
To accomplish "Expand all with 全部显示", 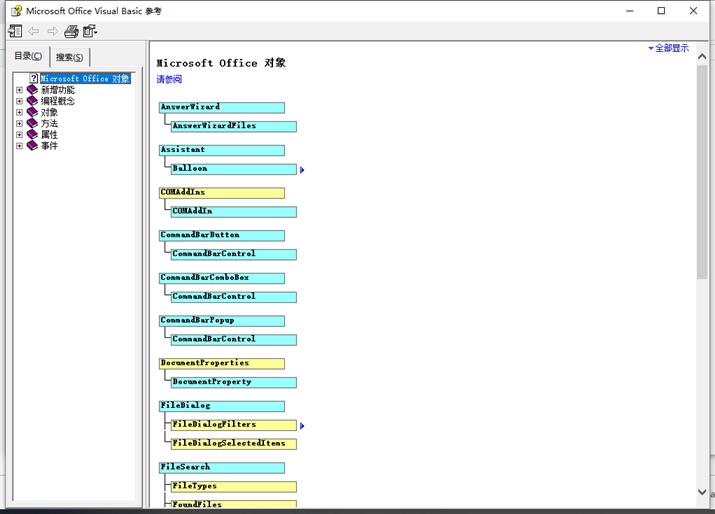I will click(669, 48).
